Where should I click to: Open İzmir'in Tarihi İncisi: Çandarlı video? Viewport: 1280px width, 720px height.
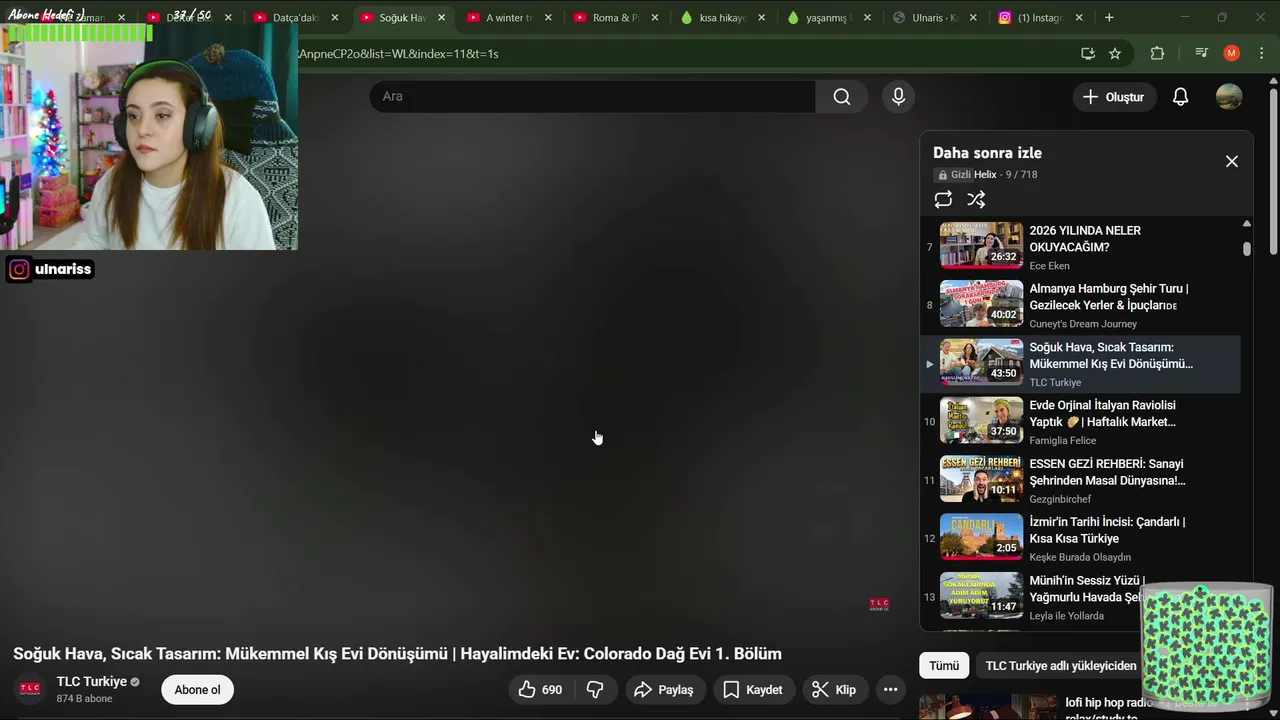[x=1107, y=530]
